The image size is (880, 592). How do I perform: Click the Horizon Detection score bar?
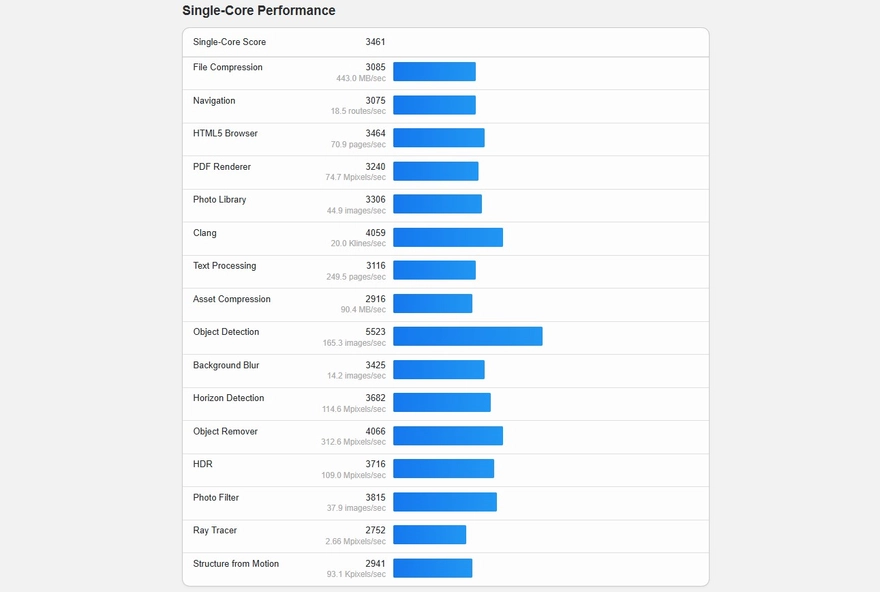point(441,402)
